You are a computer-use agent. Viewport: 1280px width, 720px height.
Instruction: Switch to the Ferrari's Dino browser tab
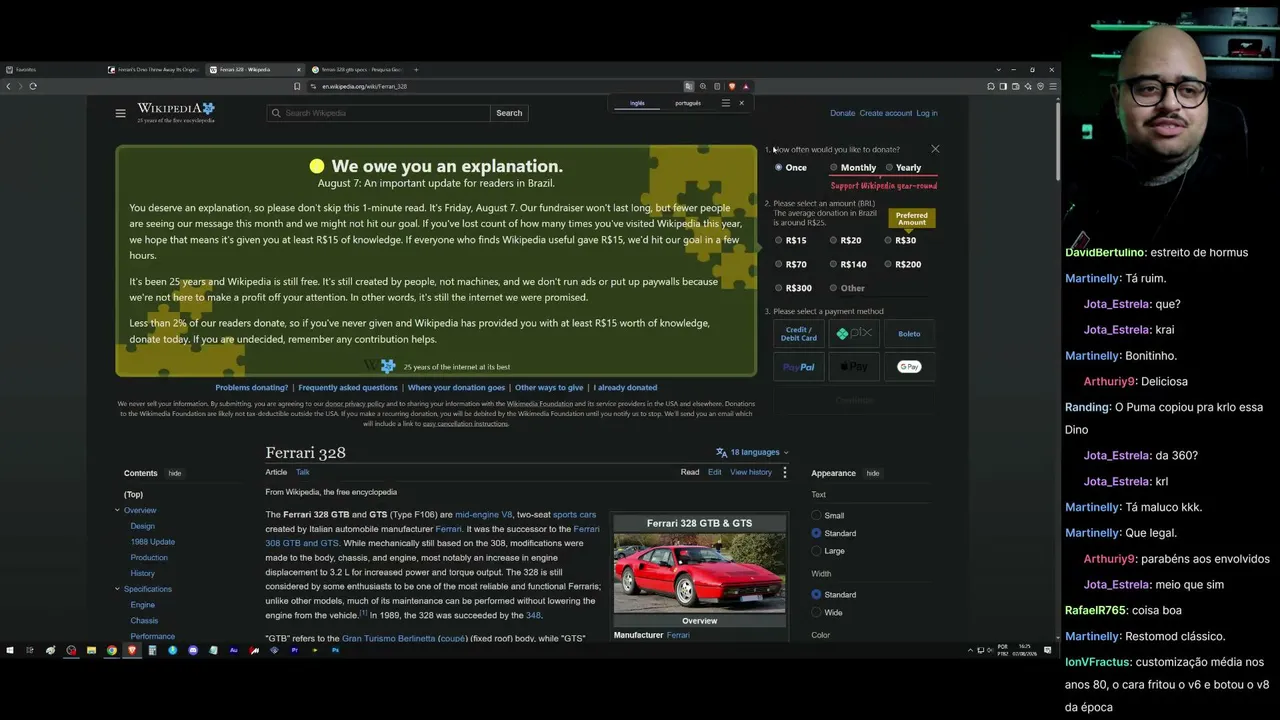pyautogui.click(x=154, y=70)
